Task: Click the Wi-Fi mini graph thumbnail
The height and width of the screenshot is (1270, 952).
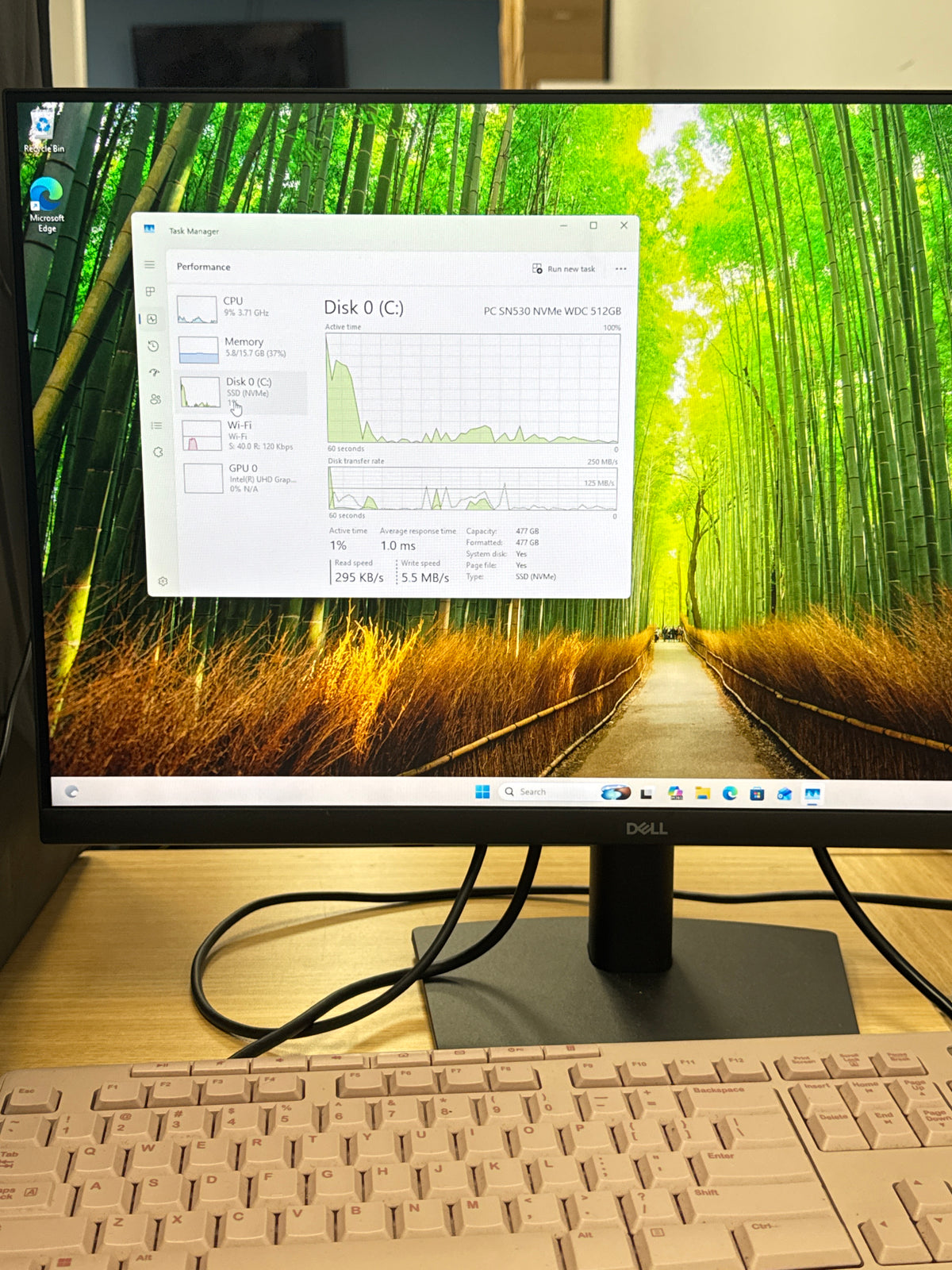Action: coord(202,436)
